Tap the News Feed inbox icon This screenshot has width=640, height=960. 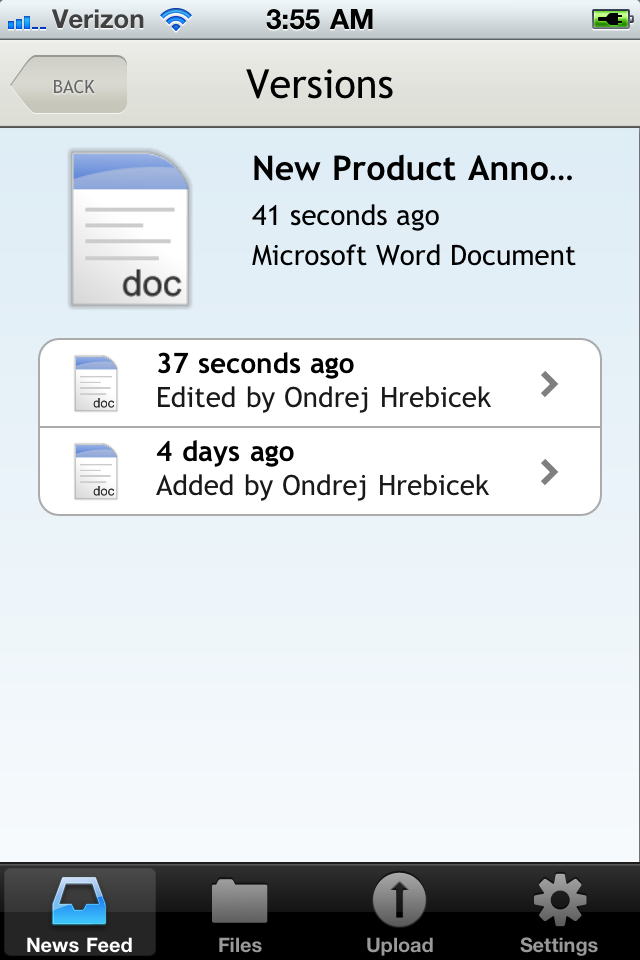coord(80,903)
